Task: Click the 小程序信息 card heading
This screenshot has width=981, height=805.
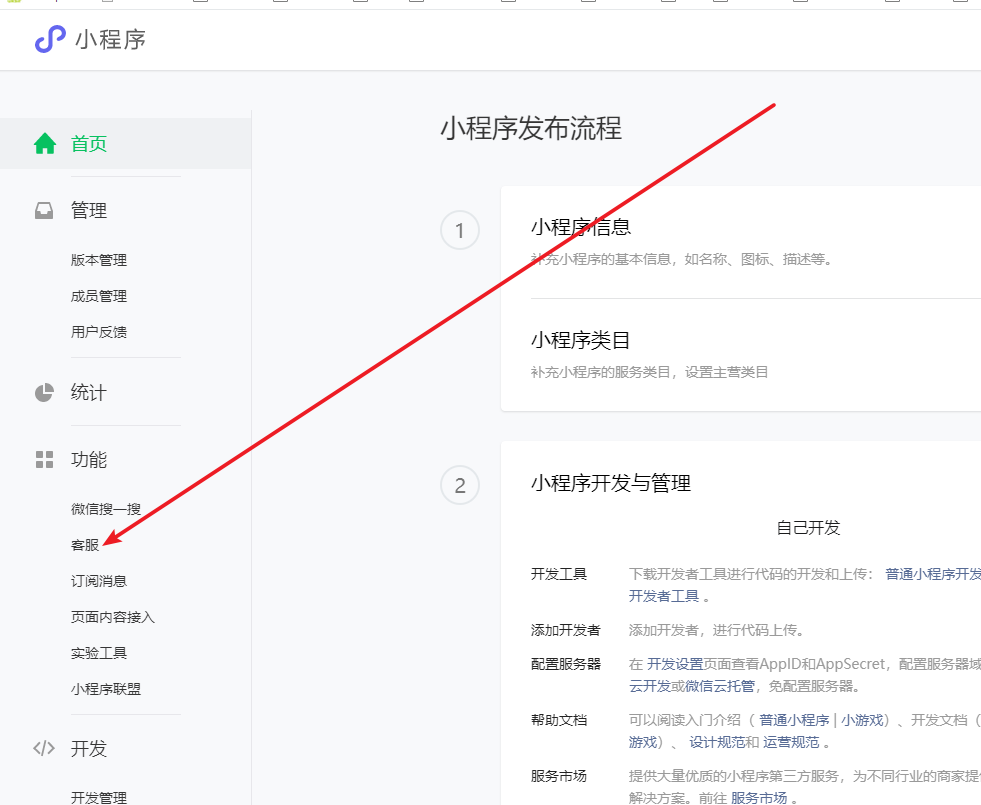Action: [x=581, y=226]
